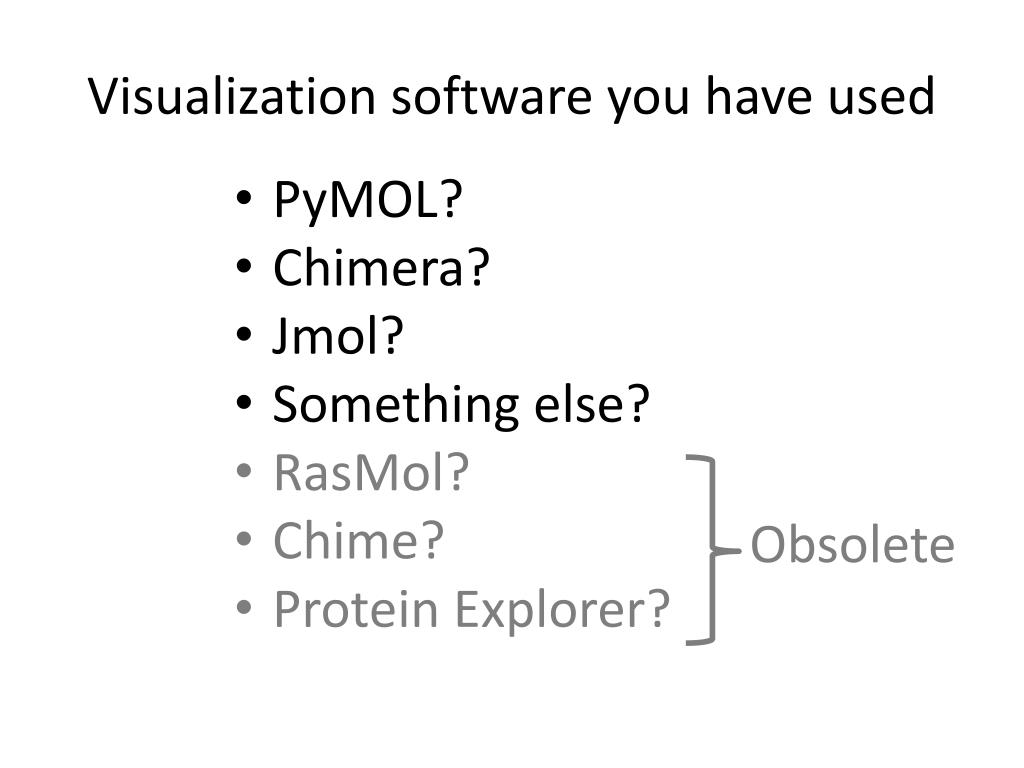The width and height of the screenshot is (1024, 768).
Task: Select the Chime? bullet text
Action: coord(359,541)
